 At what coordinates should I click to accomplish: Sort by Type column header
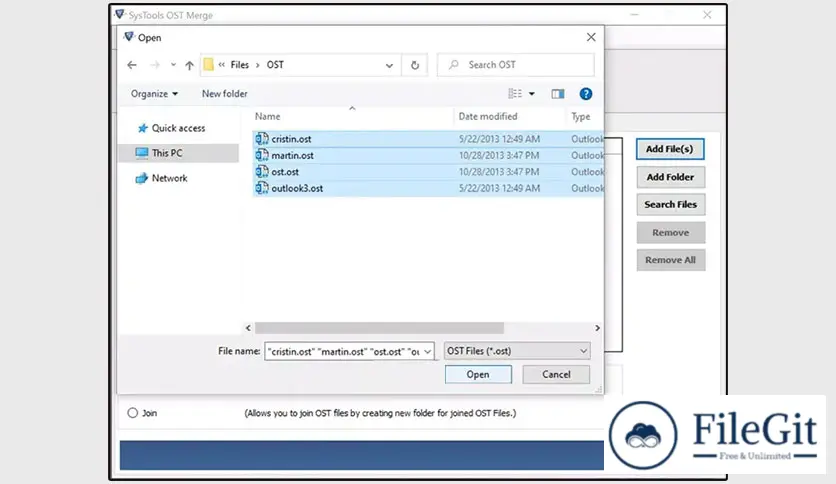coord(581,116)
